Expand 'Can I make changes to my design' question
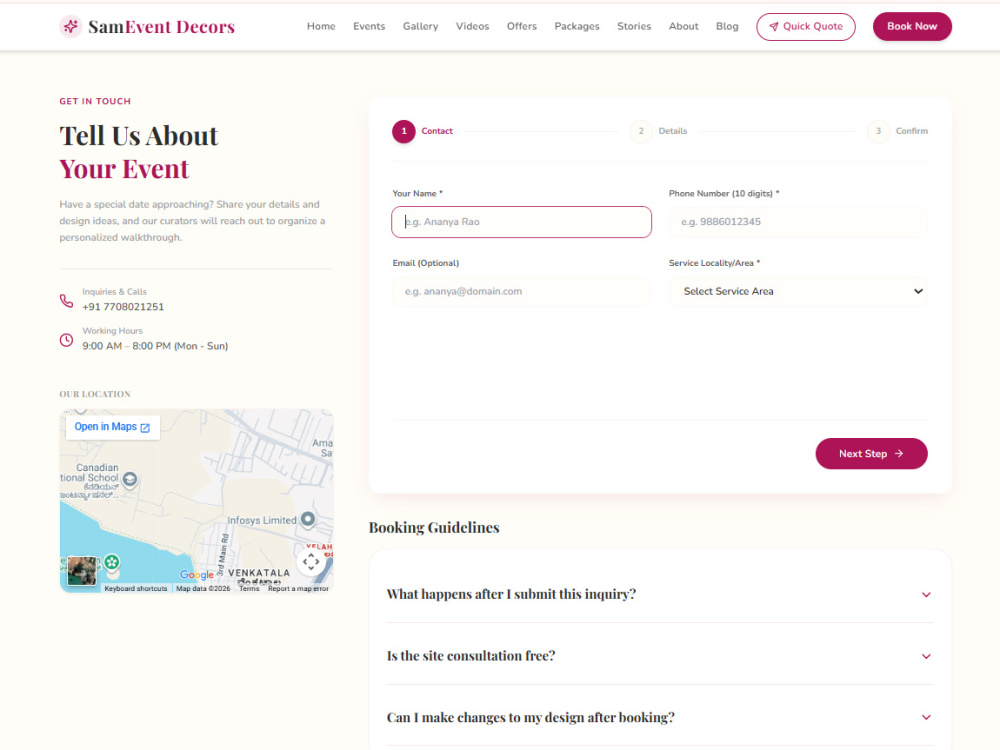Image resolution: width=1000 pixels, height=750 pixels. [660, 717]
